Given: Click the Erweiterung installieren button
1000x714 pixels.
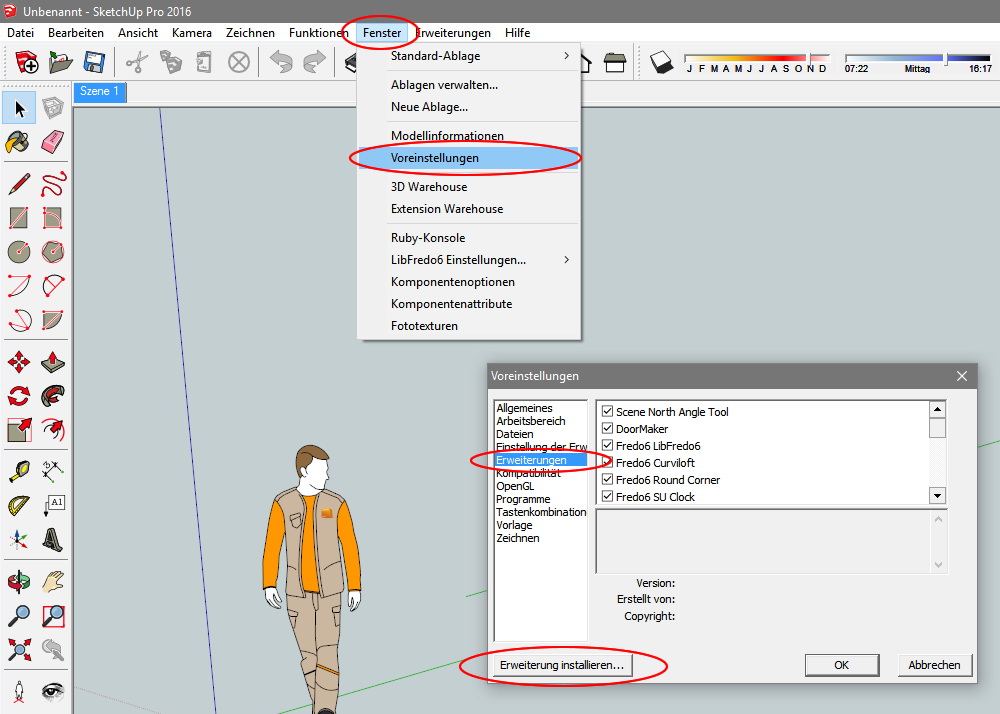Looking at the screenshot, I should (564, 664).
